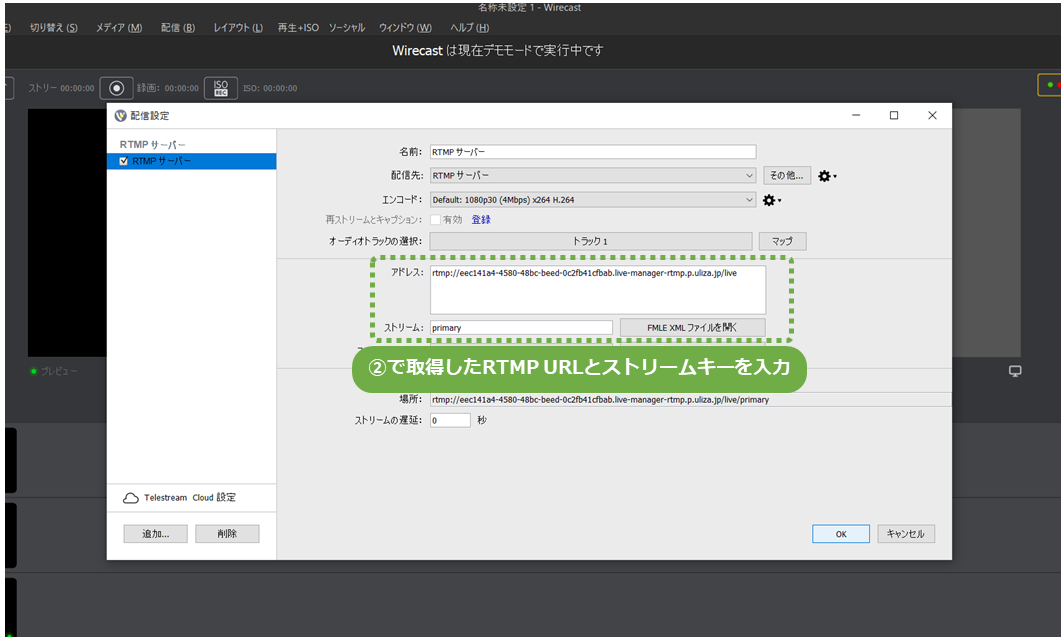Click the record button icon
1063x641 pixels.
(x=117, y=88)
